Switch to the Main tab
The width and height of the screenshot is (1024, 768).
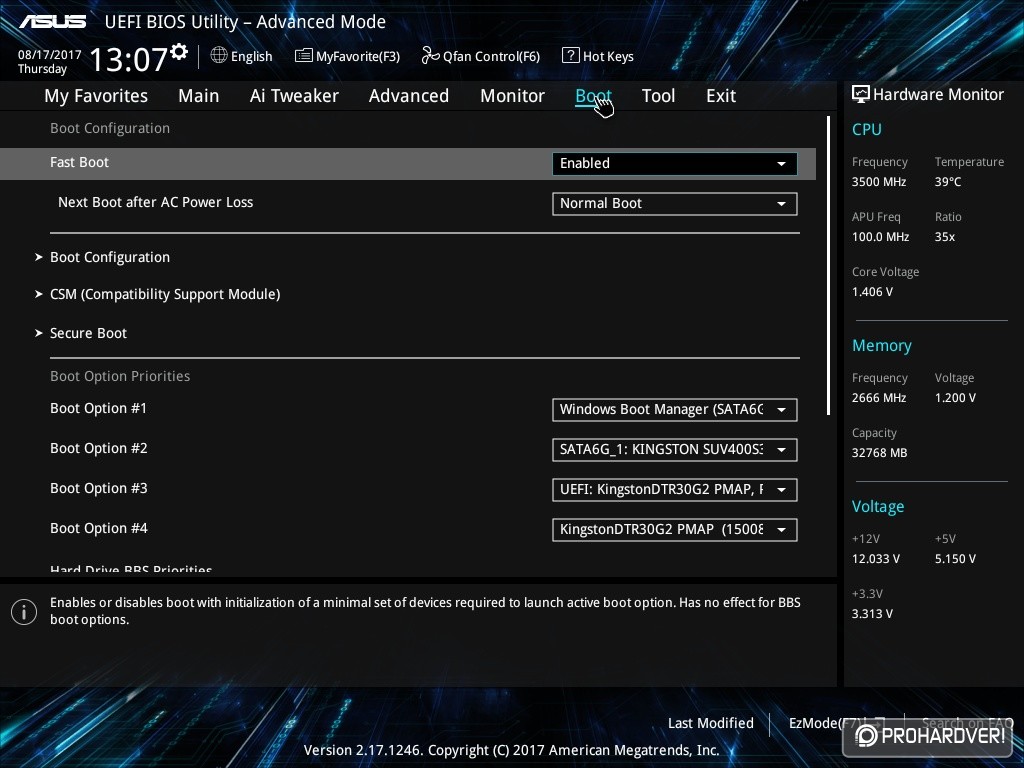click(x=199, y=96)
